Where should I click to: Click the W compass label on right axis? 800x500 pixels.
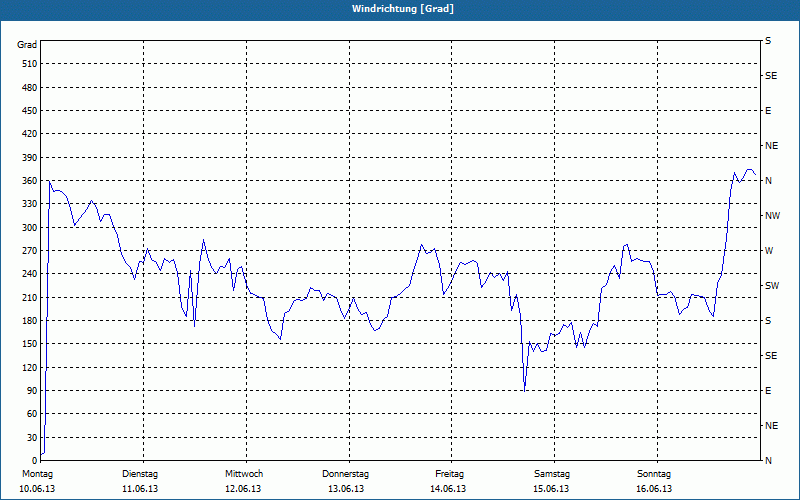point(769,251)
